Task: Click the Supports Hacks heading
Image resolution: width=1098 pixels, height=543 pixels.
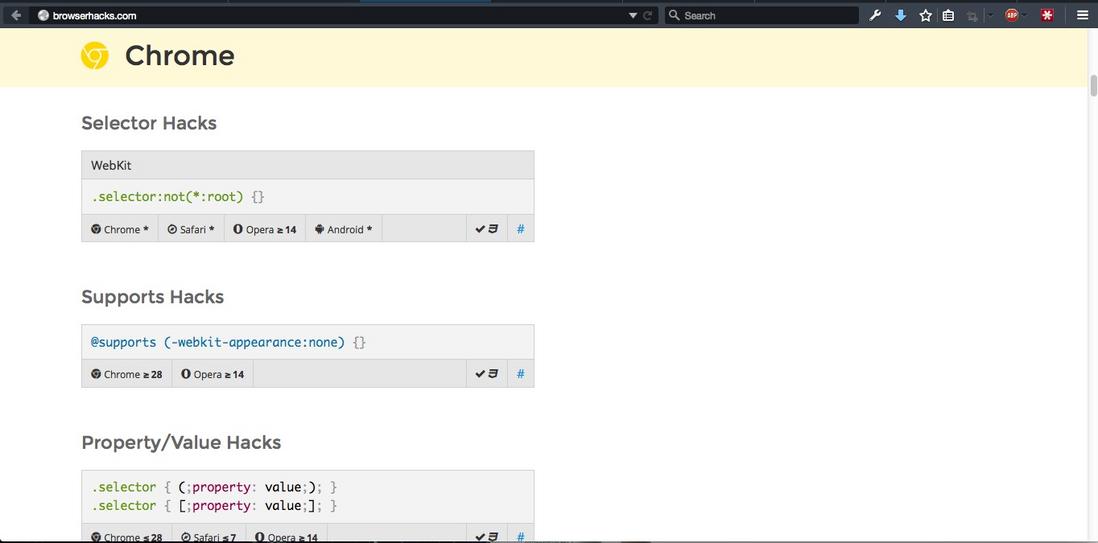Action: point(153,297)
